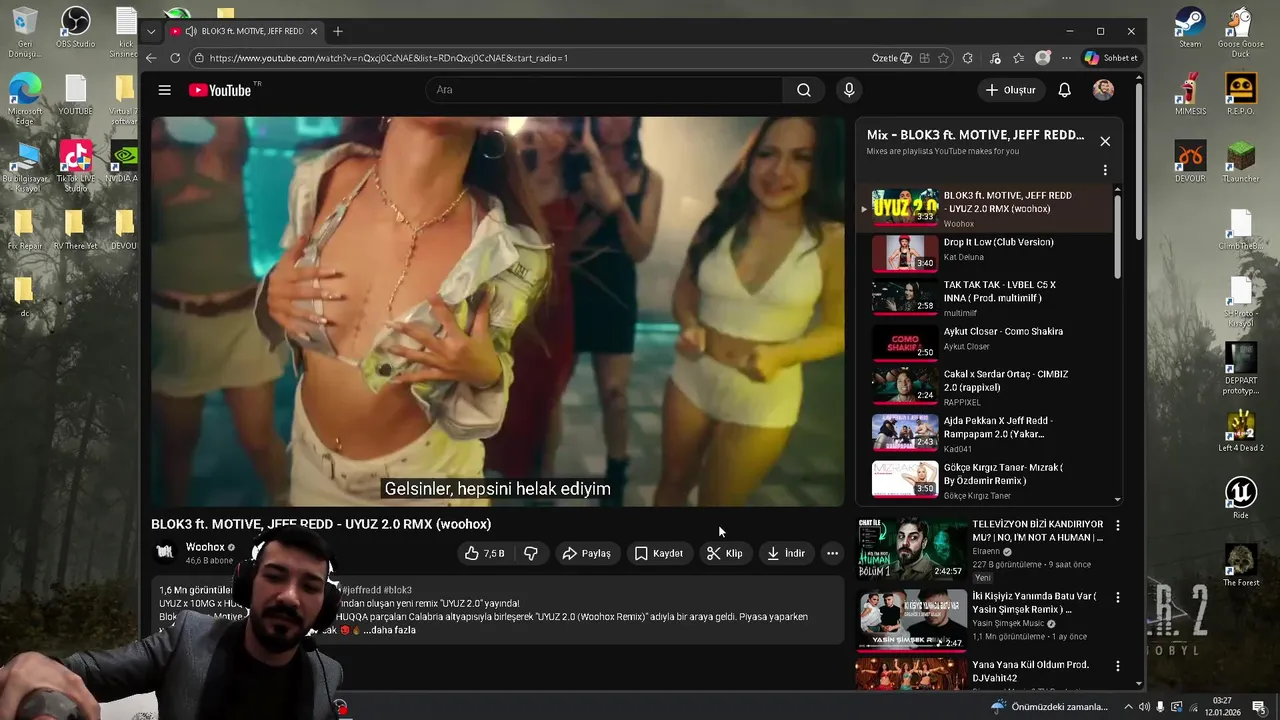Add page to favorites star

point(943,58)
